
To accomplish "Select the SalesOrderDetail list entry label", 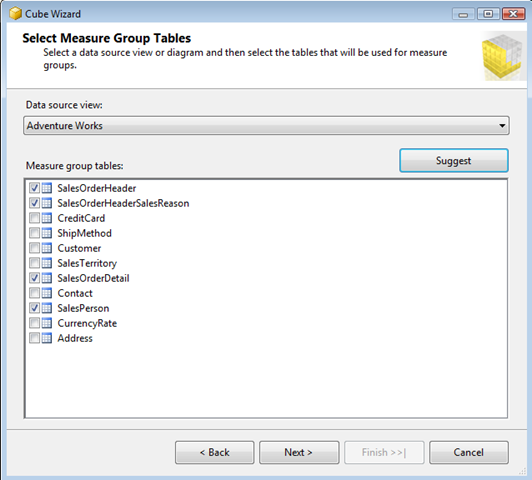I will [x=93, y=278].
